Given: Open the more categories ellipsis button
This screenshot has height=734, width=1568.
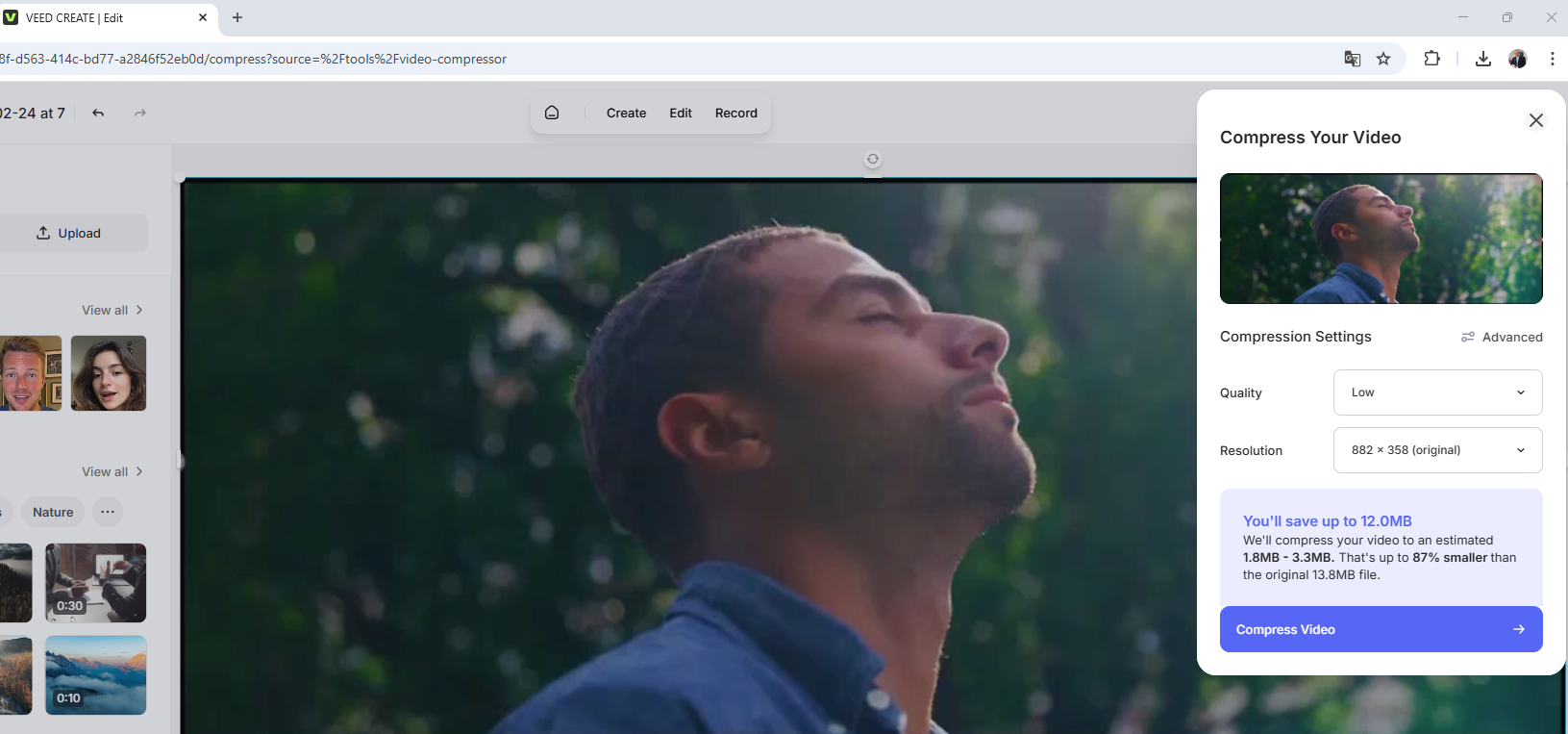Looking at the screenshot, I should tap(108, 512).
